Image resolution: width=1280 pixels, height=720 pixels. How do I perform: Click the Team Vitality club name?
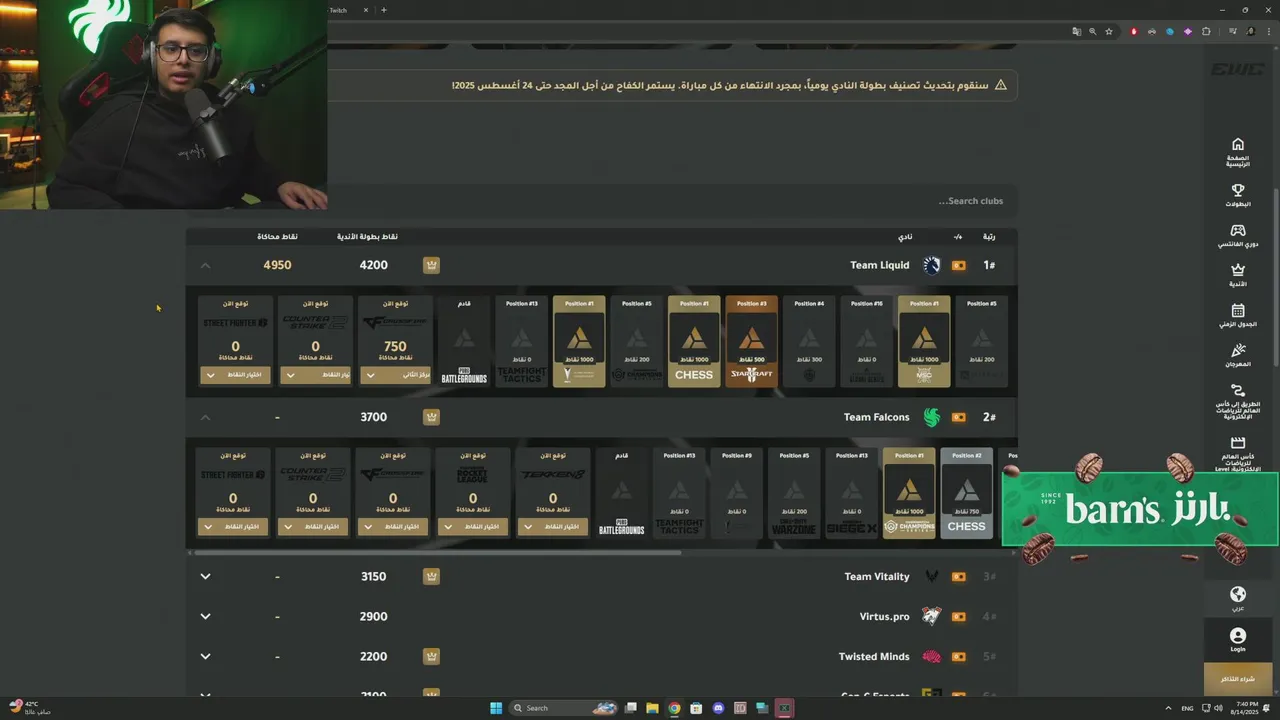pos(877,577)
